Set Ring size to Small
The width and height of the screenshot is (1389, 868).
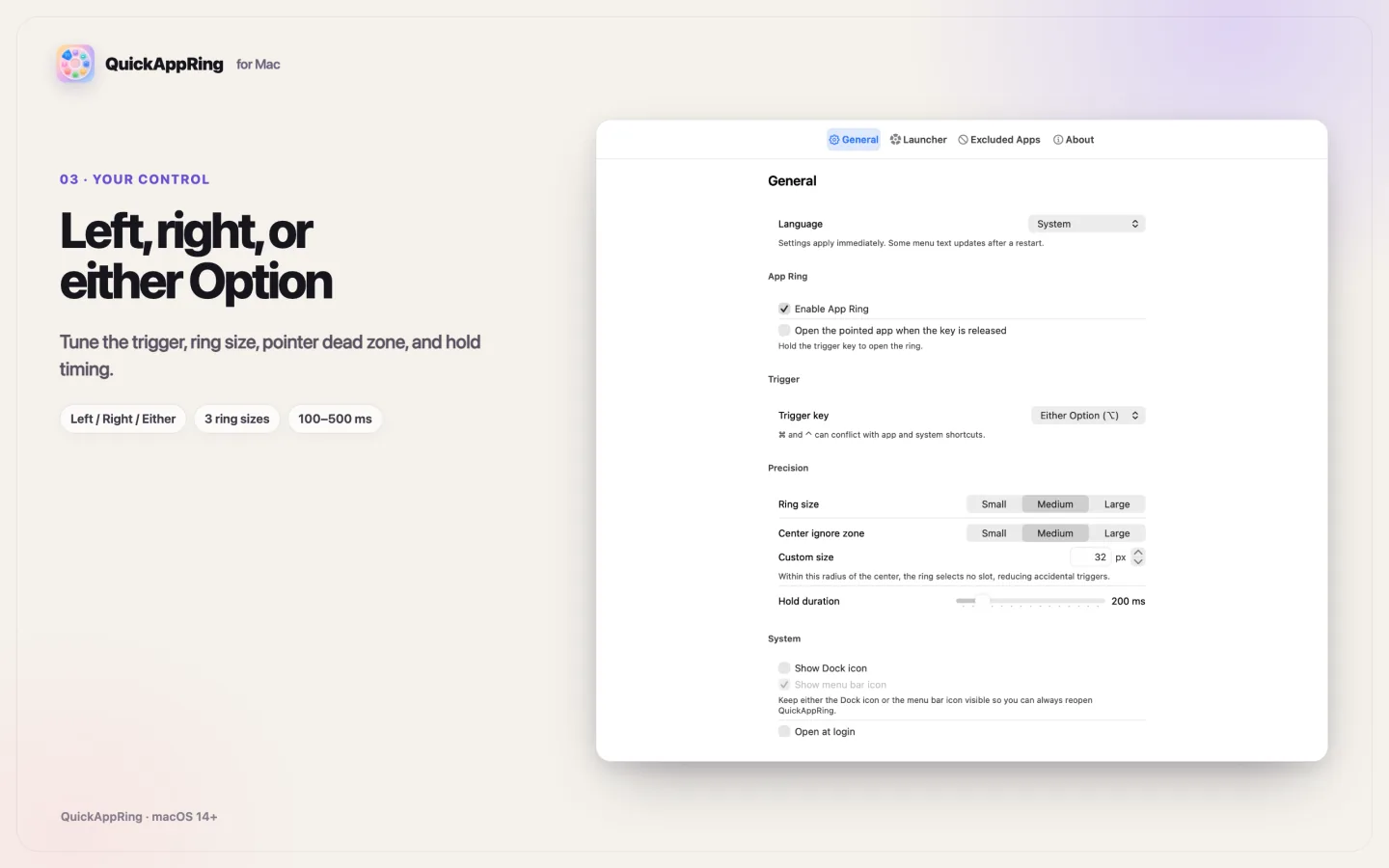coord(994,504)
